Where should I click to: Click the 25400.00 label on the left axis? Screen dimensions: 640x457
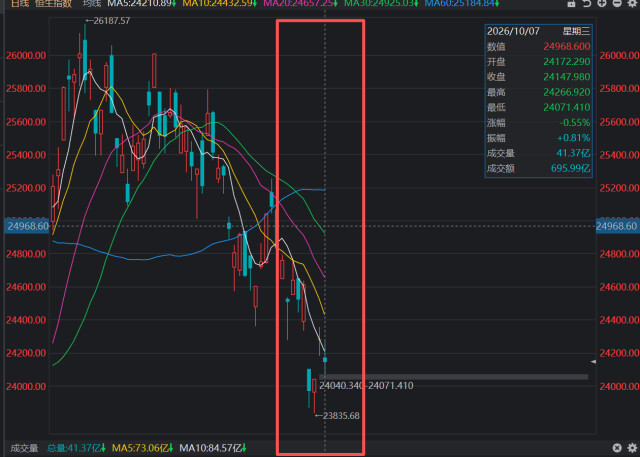coord(26,155)
